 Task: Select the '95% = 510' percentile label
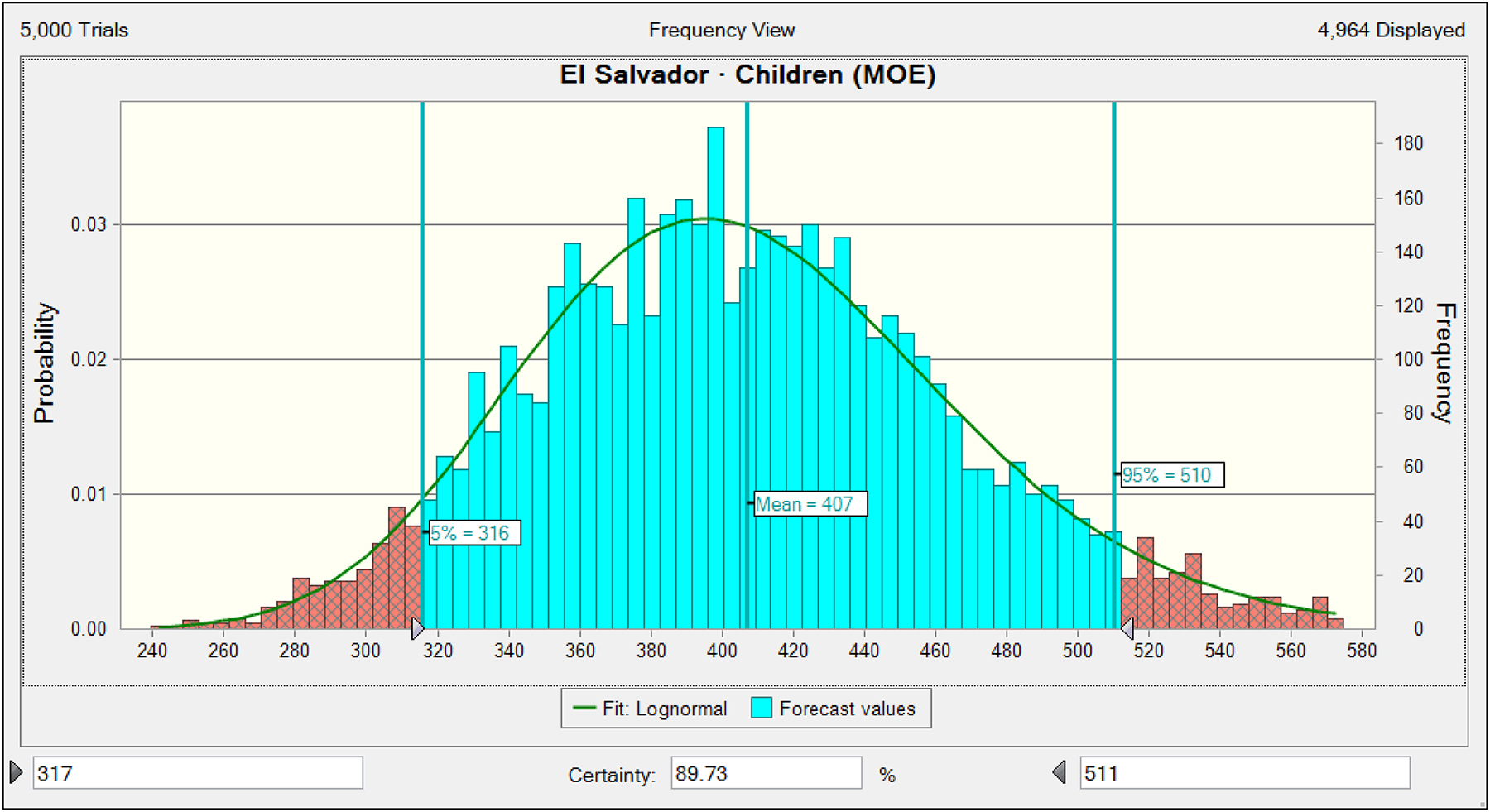click(1171, 475)
